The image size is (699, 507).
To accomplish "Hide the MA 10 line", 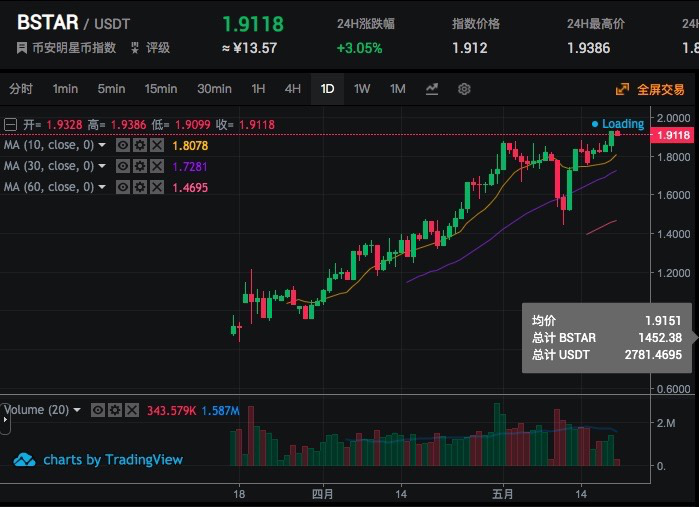I will pyautogui.click(x=123, y=145).
